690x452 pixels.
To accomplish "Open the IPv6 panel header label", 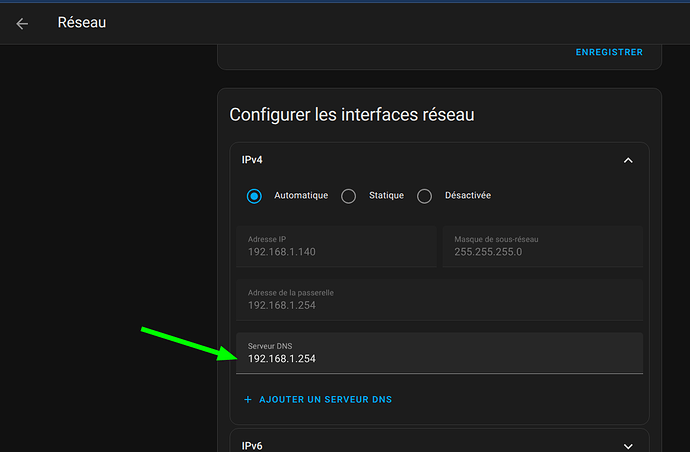I will click(x=252, y=446).
